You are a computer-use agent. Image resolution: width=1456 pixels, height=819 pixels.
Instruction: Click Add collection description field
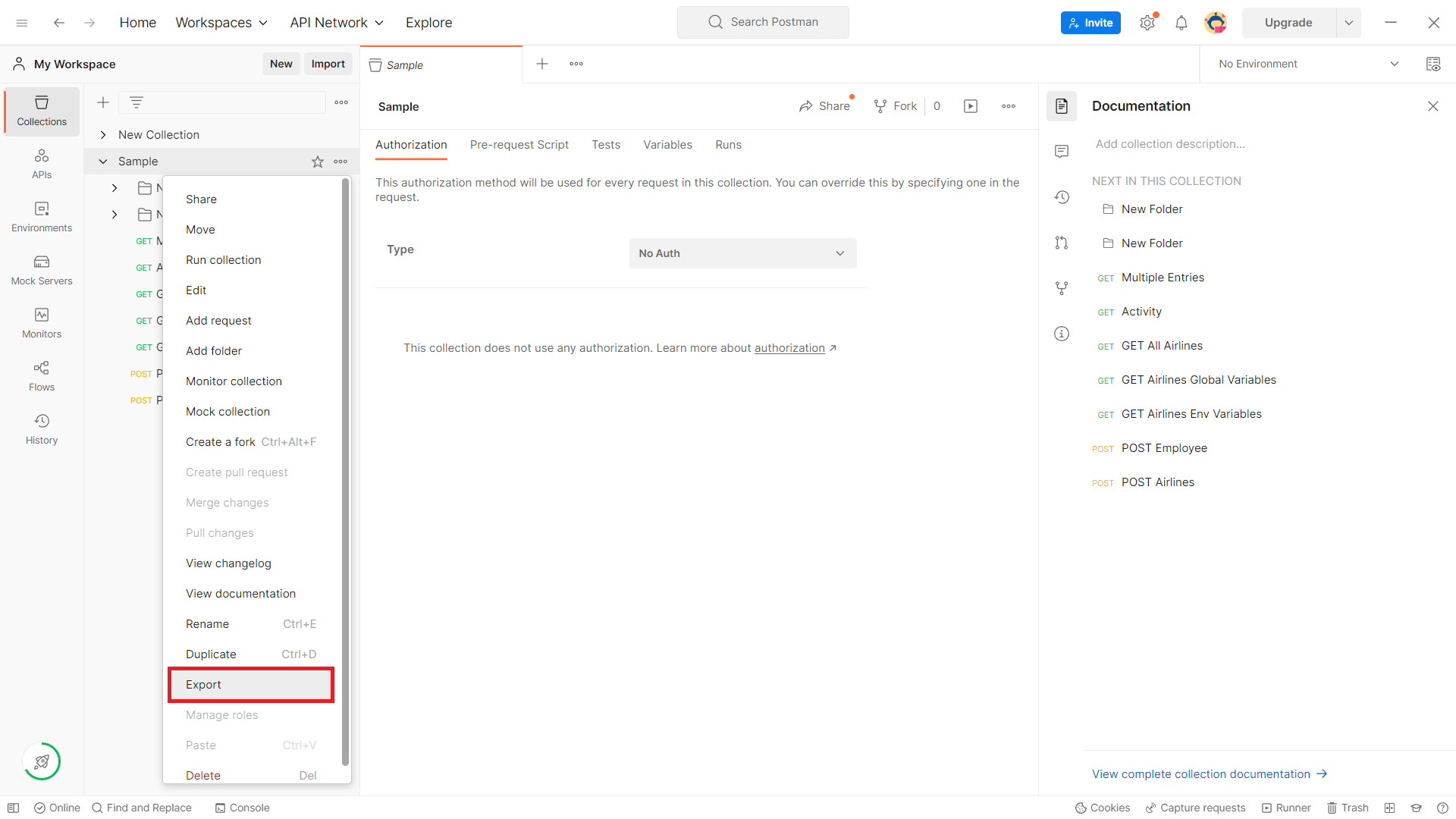point(1170,144)
